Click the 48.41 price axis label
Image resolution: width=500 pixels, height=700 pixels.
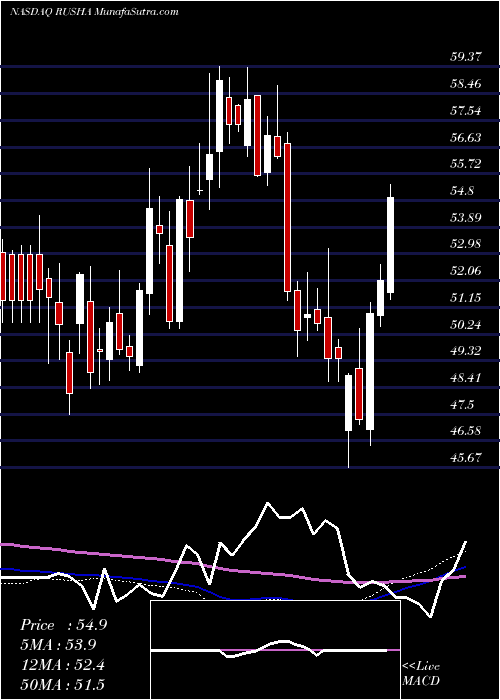(465, 378)
